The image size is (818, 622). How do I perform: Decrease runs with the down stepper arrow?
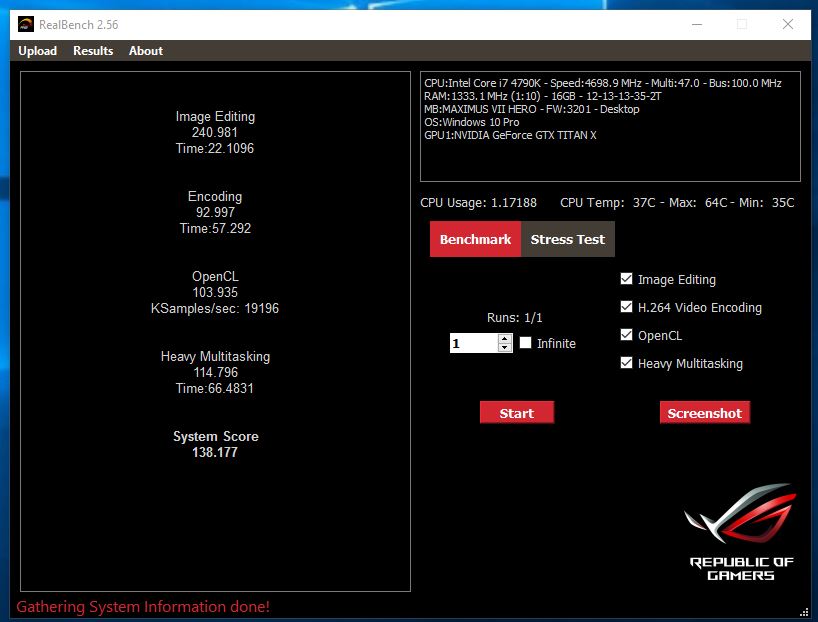(504, 348)
